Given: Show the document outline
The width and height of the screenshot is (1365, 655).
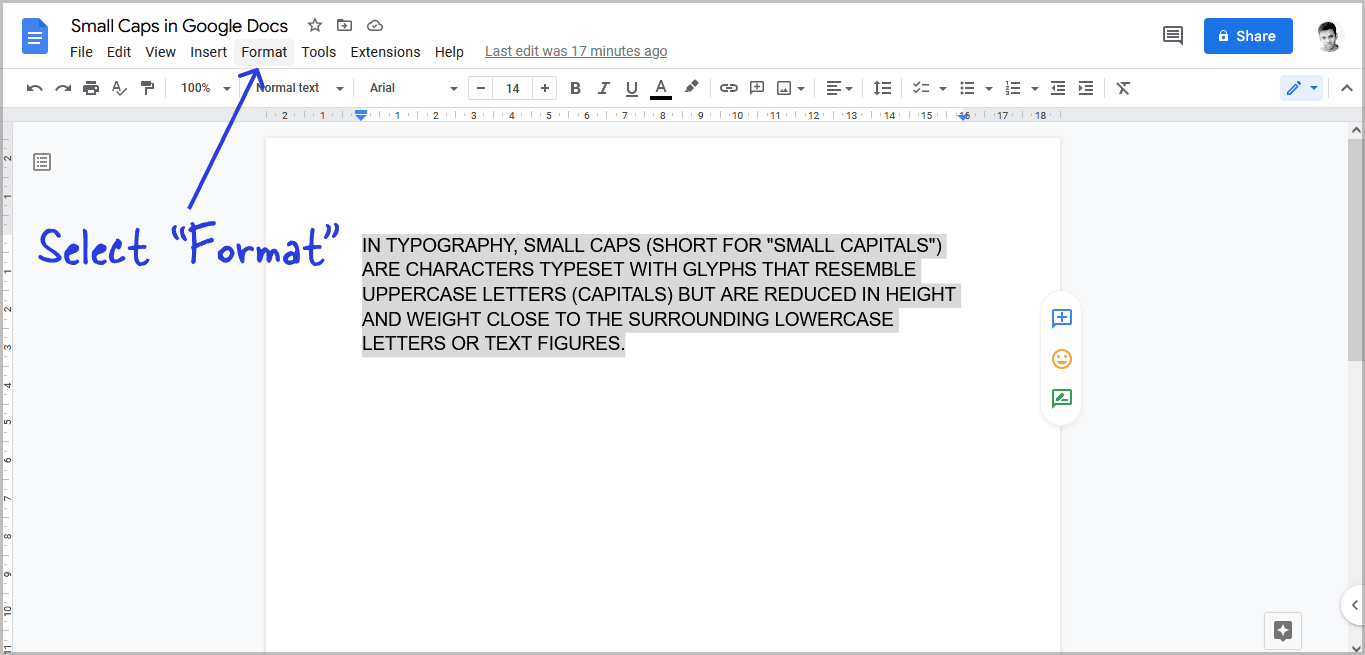Looking at the screenshot, I should click(42, 161).
